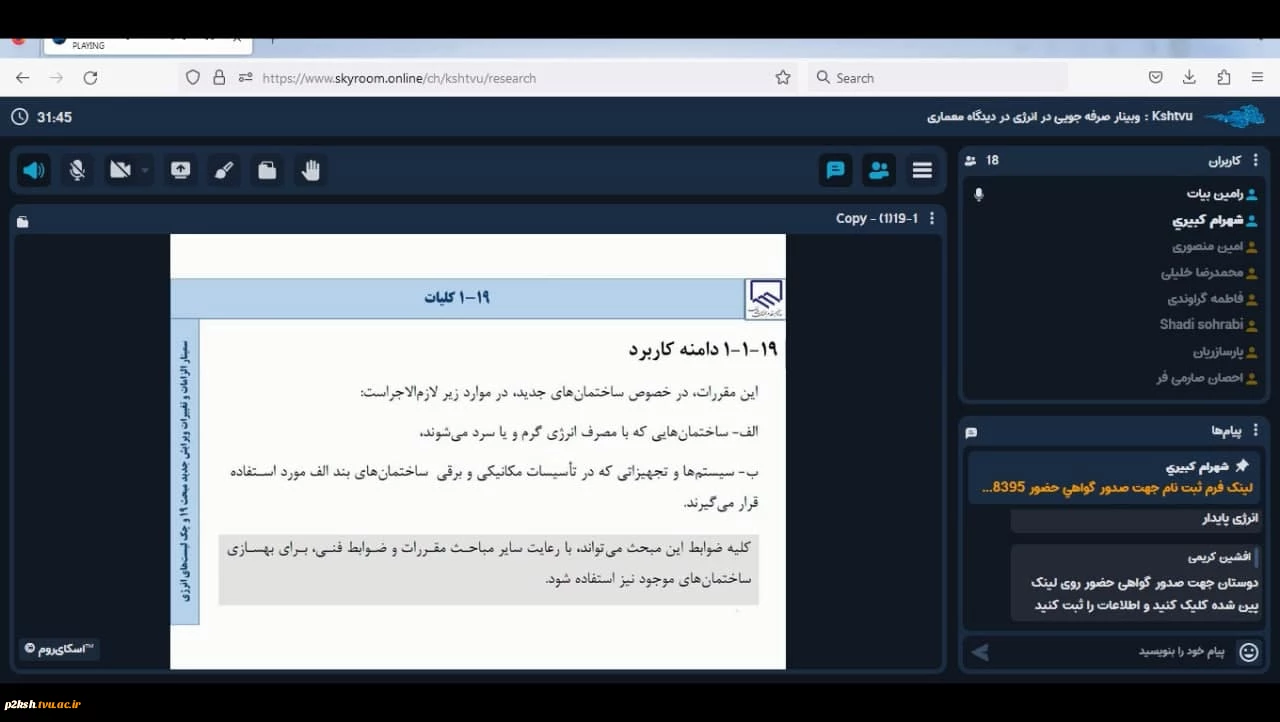This screenshot has height=722, width=1280.
Task: Click the shield tracking protection icon
Action: pyautogui.click(x=194, y=77)
